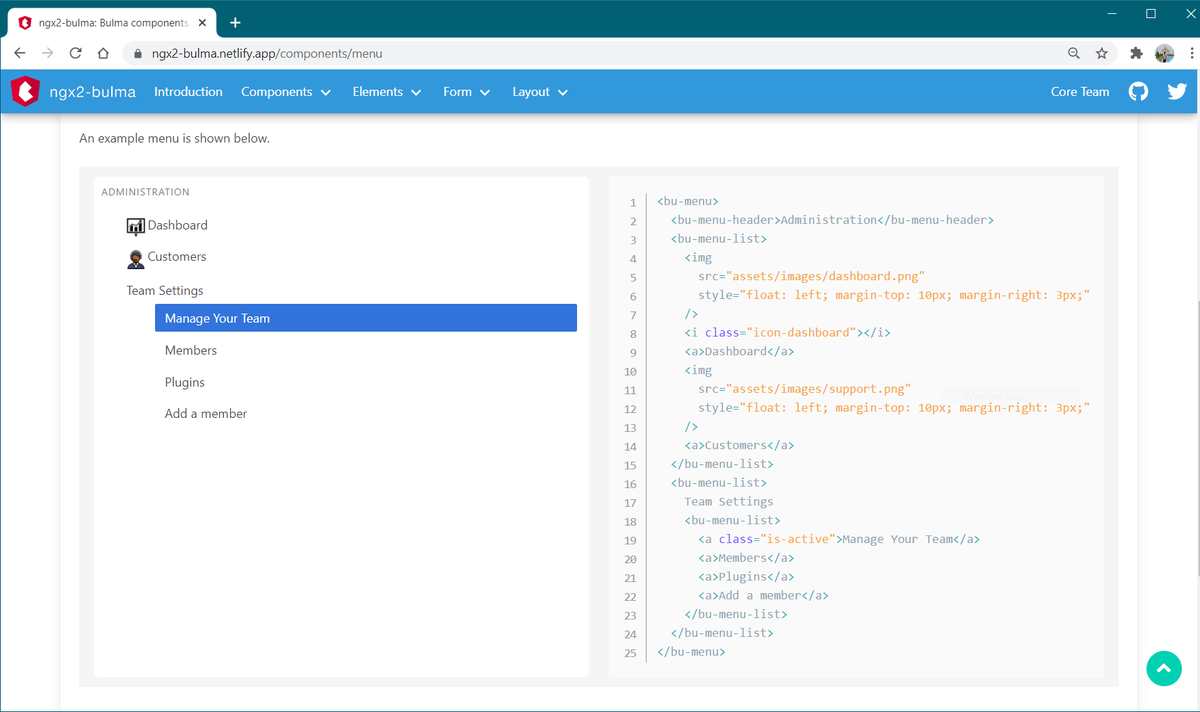
Task: Open the browser zoom magnifier icon
Action: (x=1074, y=53)
